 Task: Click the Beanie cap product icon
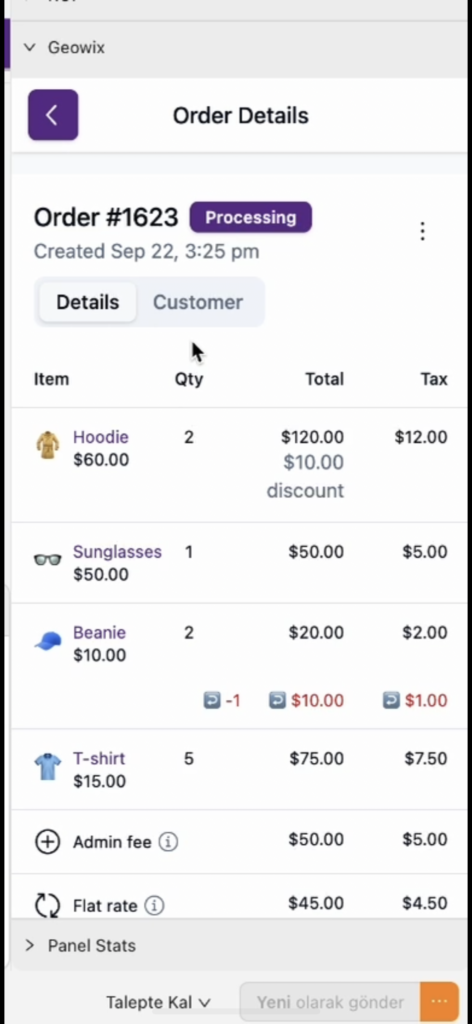tap(48, 641)
